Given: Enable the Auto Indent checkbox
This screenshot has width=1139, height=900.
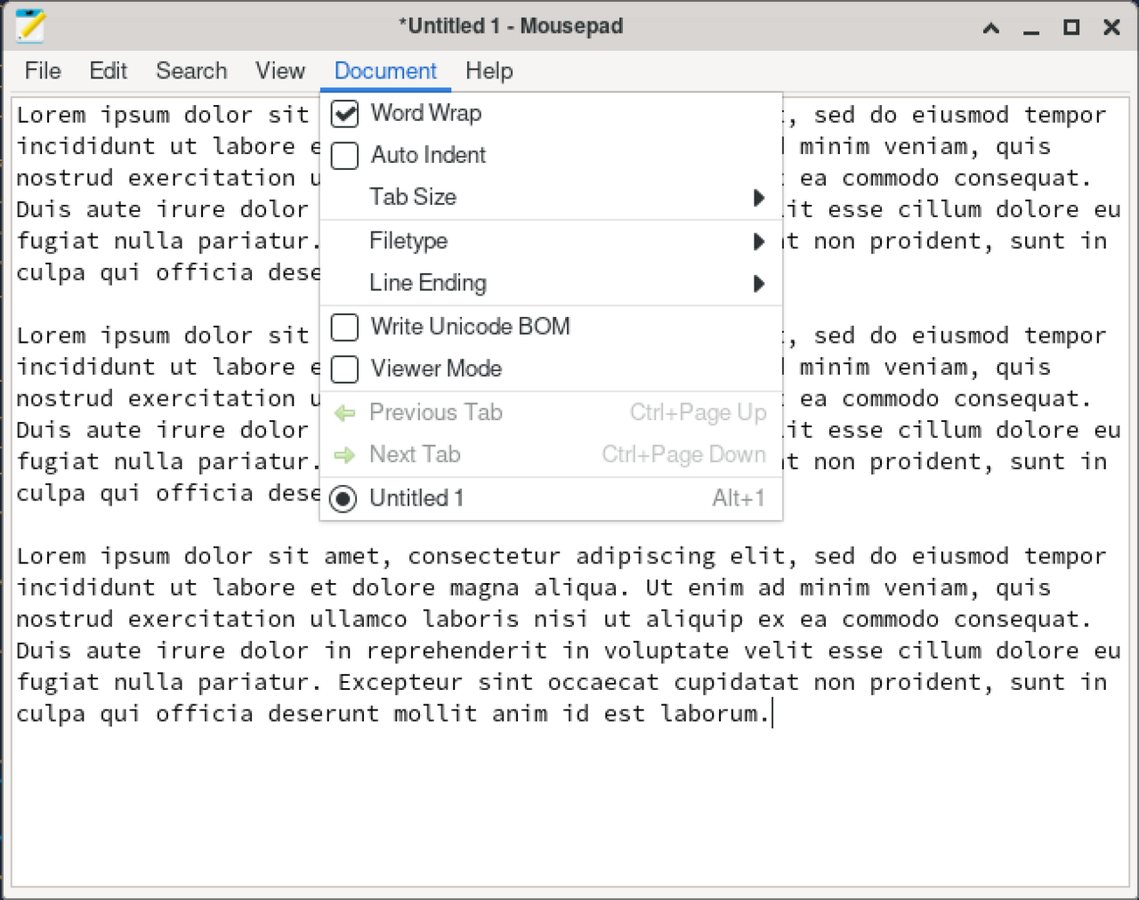Looking at the screenshot, I should point(344,155).
